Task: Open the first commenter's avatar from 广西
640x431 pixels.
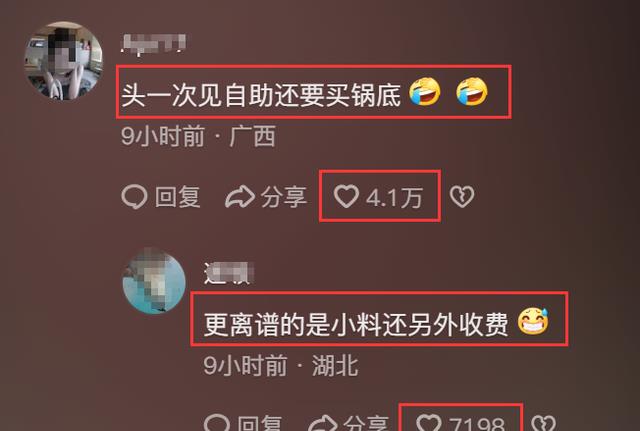Action: [x=63, y=60]
